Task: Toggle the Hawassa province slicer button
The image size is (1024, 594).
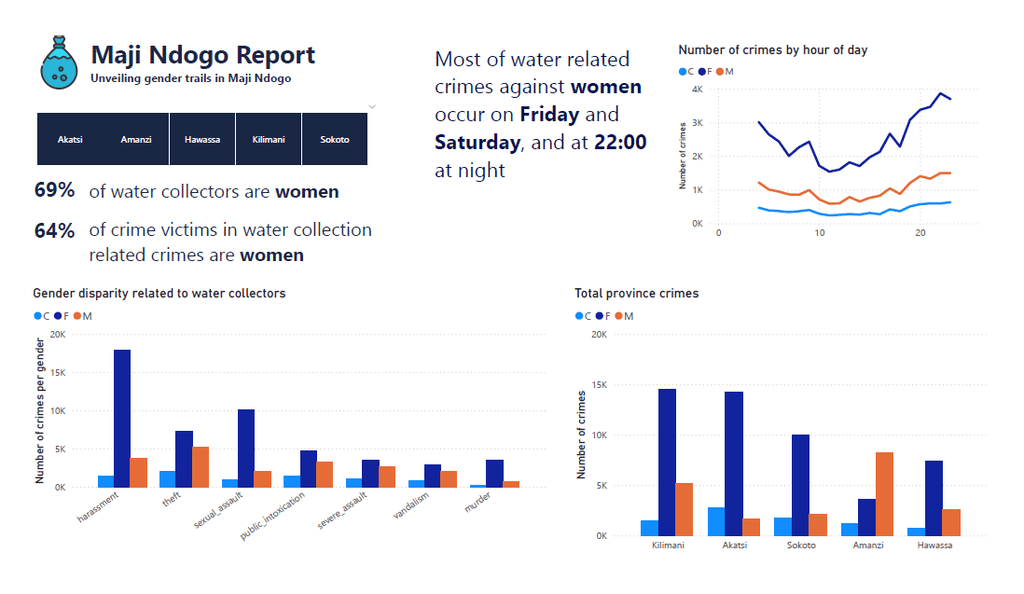Action: tap(202, 139)
